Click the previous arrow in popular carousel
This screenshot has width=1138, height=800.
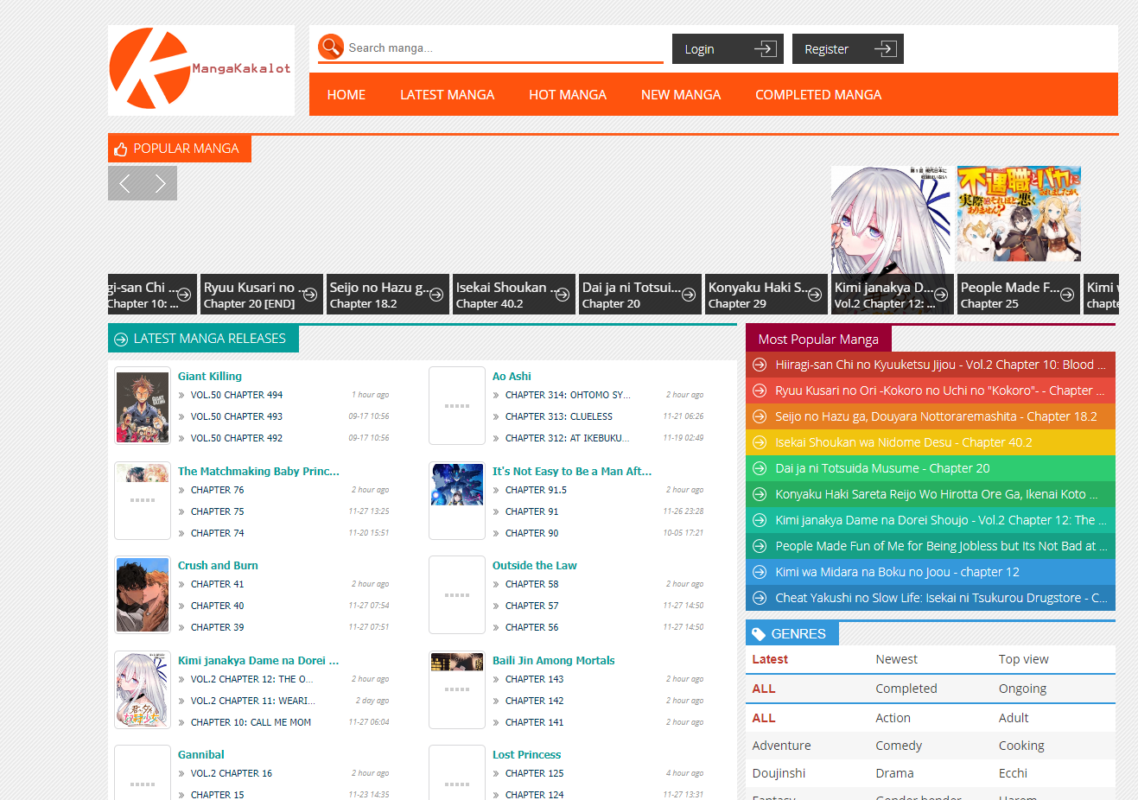[125, 184]
